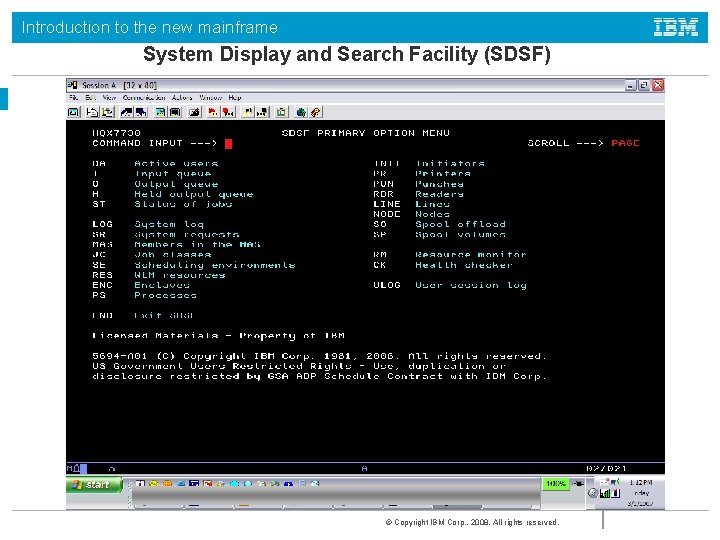This screenshot has height=540, width=720.
Task: Click the RM Resource monitor option
Action: click(x=450, y=254)
